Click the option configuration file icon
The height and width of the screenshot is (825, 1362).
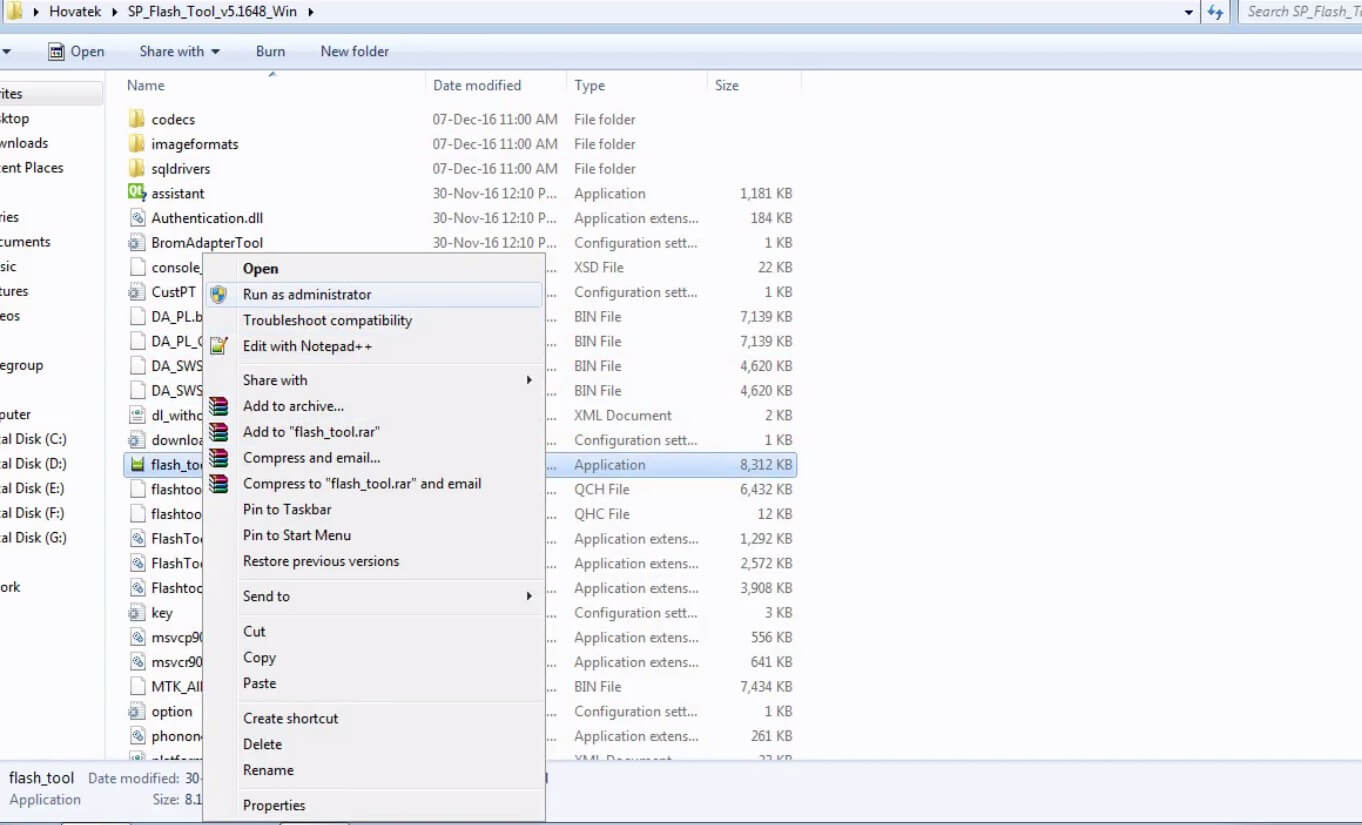(136, 711)
